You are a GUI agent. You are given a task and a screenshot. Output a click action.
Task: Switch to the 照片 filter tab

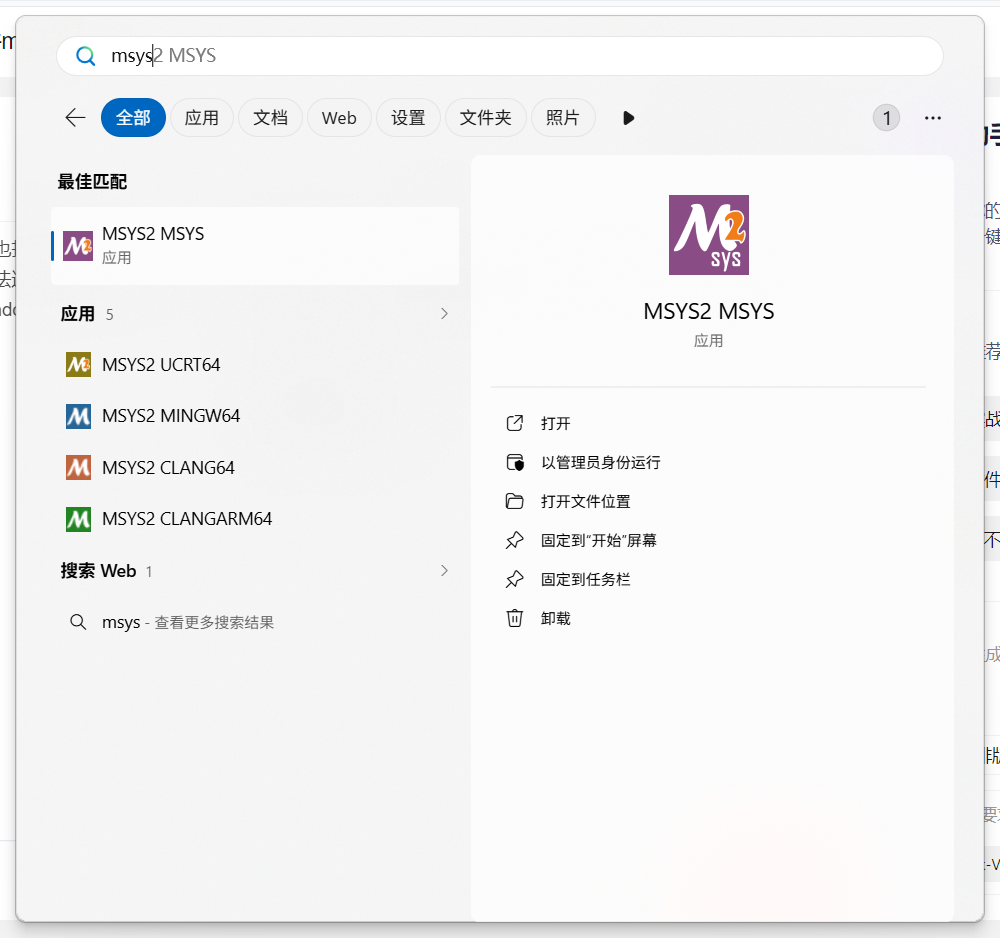click(563, 118)
